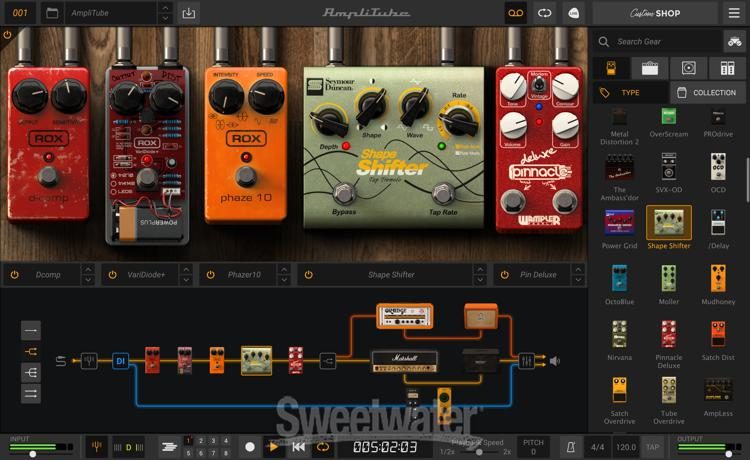750x460 pixels.
Task: Pick the Moller pedal in gear list
Action: (x=669, y=285)
